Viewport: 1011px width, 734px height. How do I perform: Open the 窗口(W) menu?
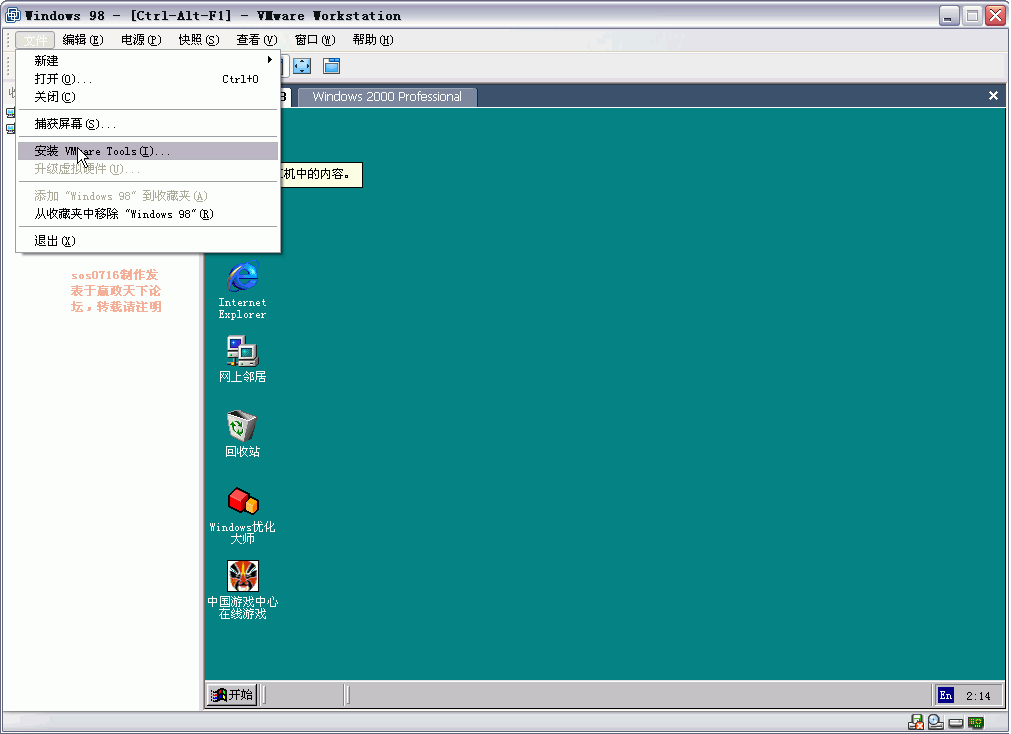pyautogui.click(x=315, y=40)
